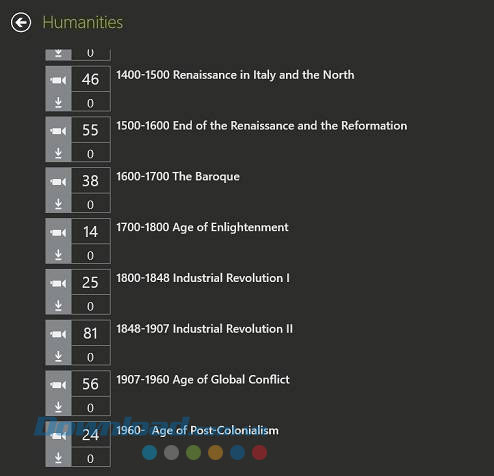494x476 pixels.
Task: Click download icon for 1400-1500 Renaissance
Action: (58, 103)
